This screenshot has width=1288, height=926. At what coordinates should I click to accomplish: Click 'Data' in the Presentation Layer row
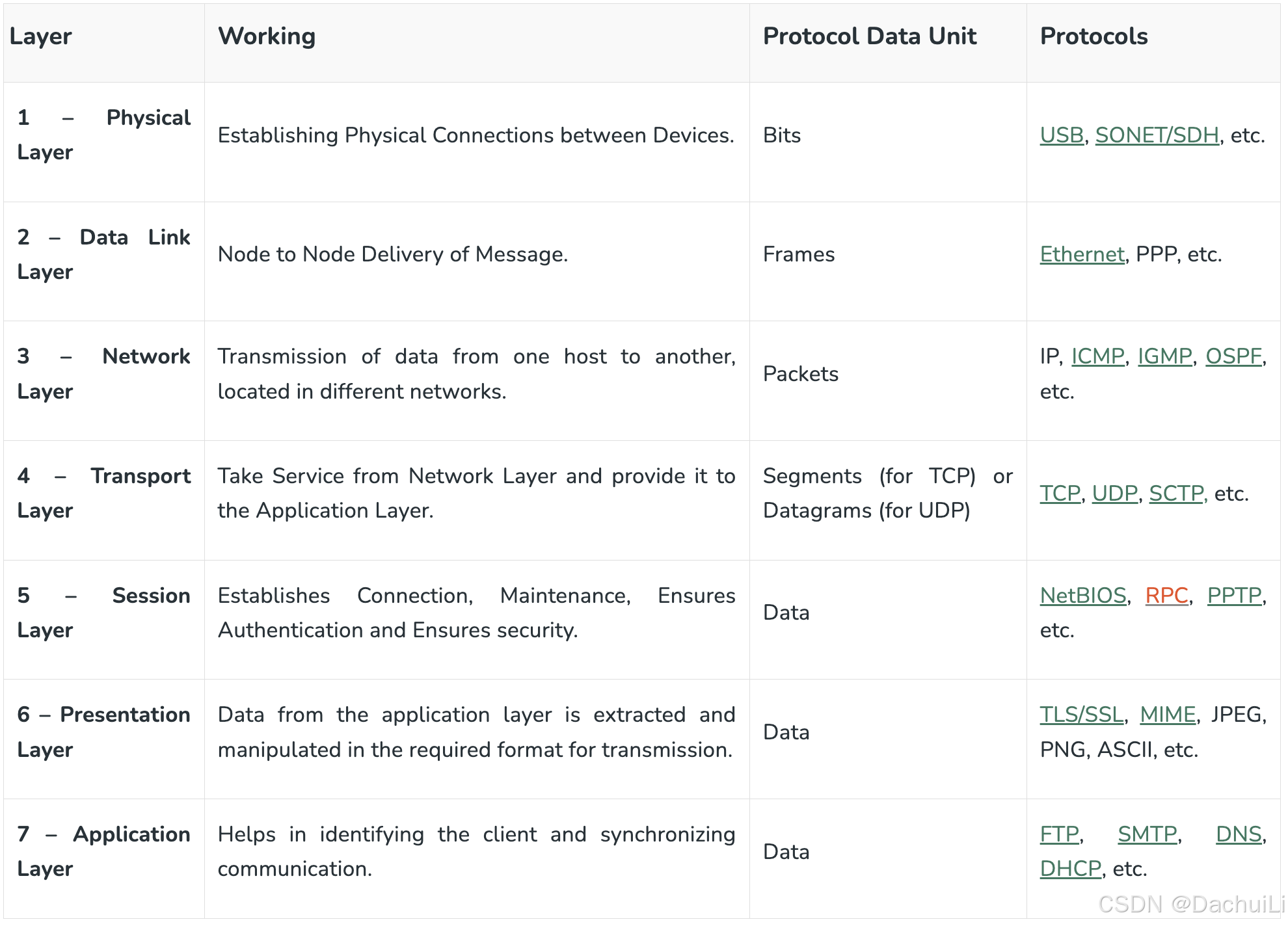pyautogui.click(x=786, y=732)
